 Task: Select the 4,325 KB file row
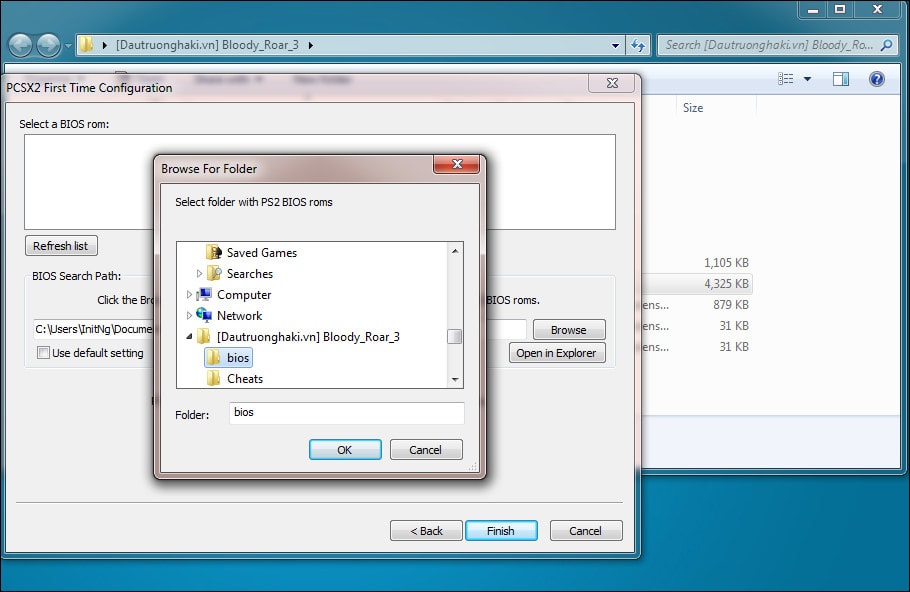(696, 284)
